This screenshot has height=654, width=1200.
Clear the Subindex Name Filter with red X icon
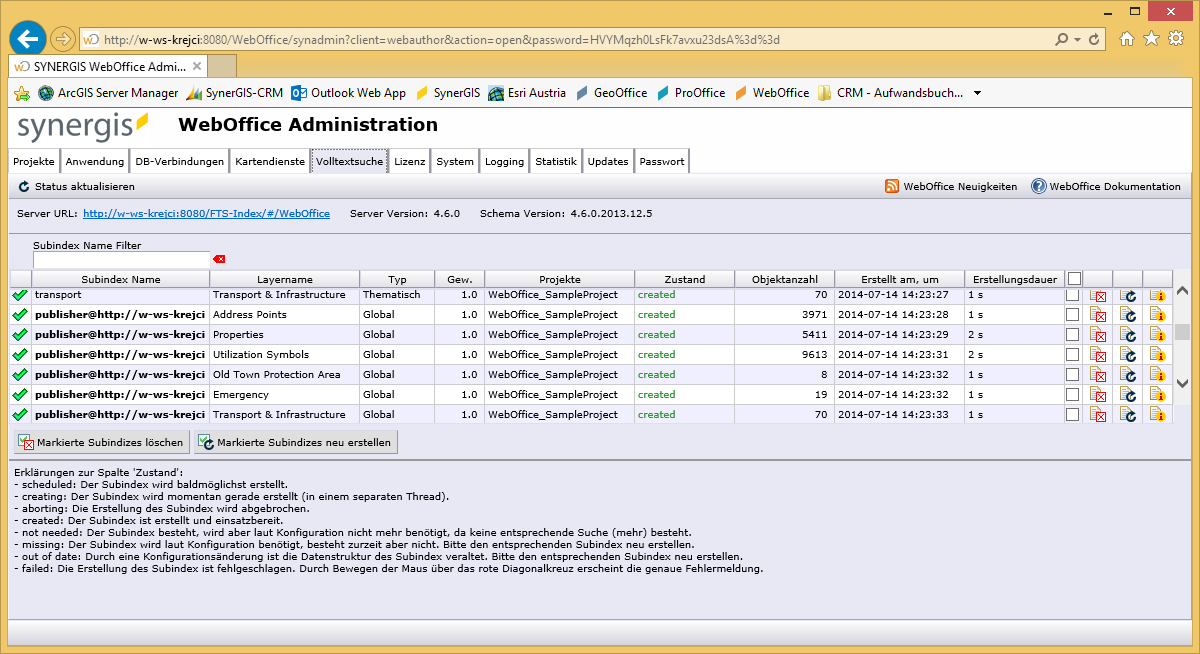coord(218,258)
